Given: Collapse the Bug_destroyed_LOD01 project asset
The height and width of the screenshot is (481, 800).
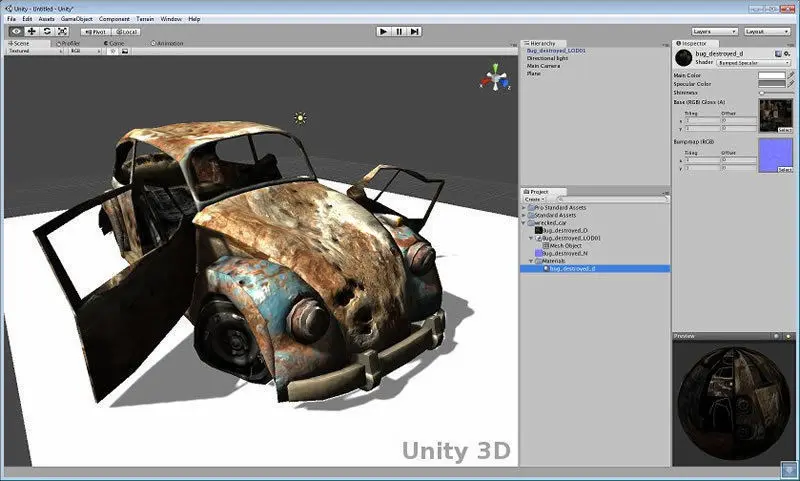Looking at the screenshot, I should pyautogui.click(x=531, y=238).
